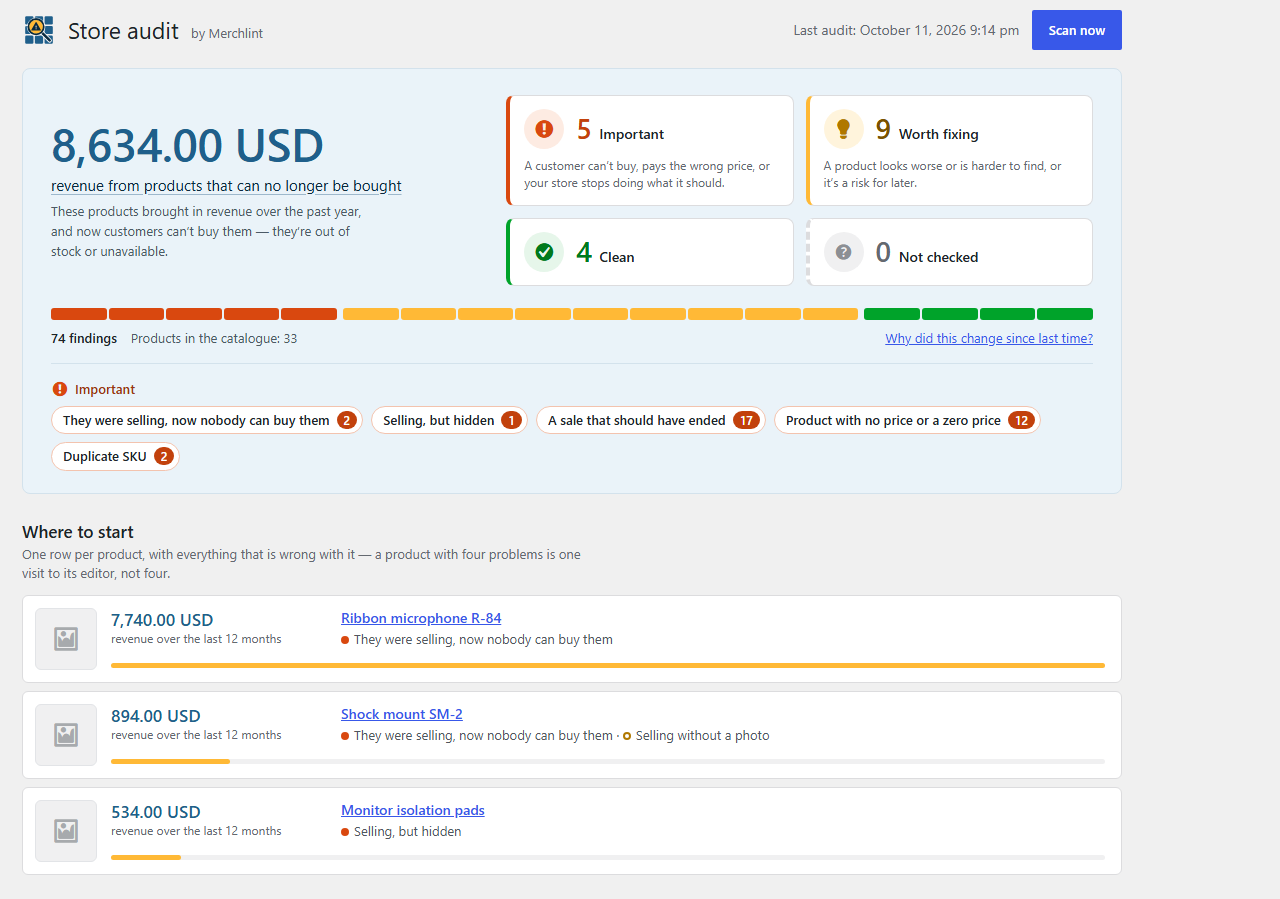Screen dimensions: 1280x899
Task: Click the '7,740.00 USD' revenue value
Action: [162, 620]
